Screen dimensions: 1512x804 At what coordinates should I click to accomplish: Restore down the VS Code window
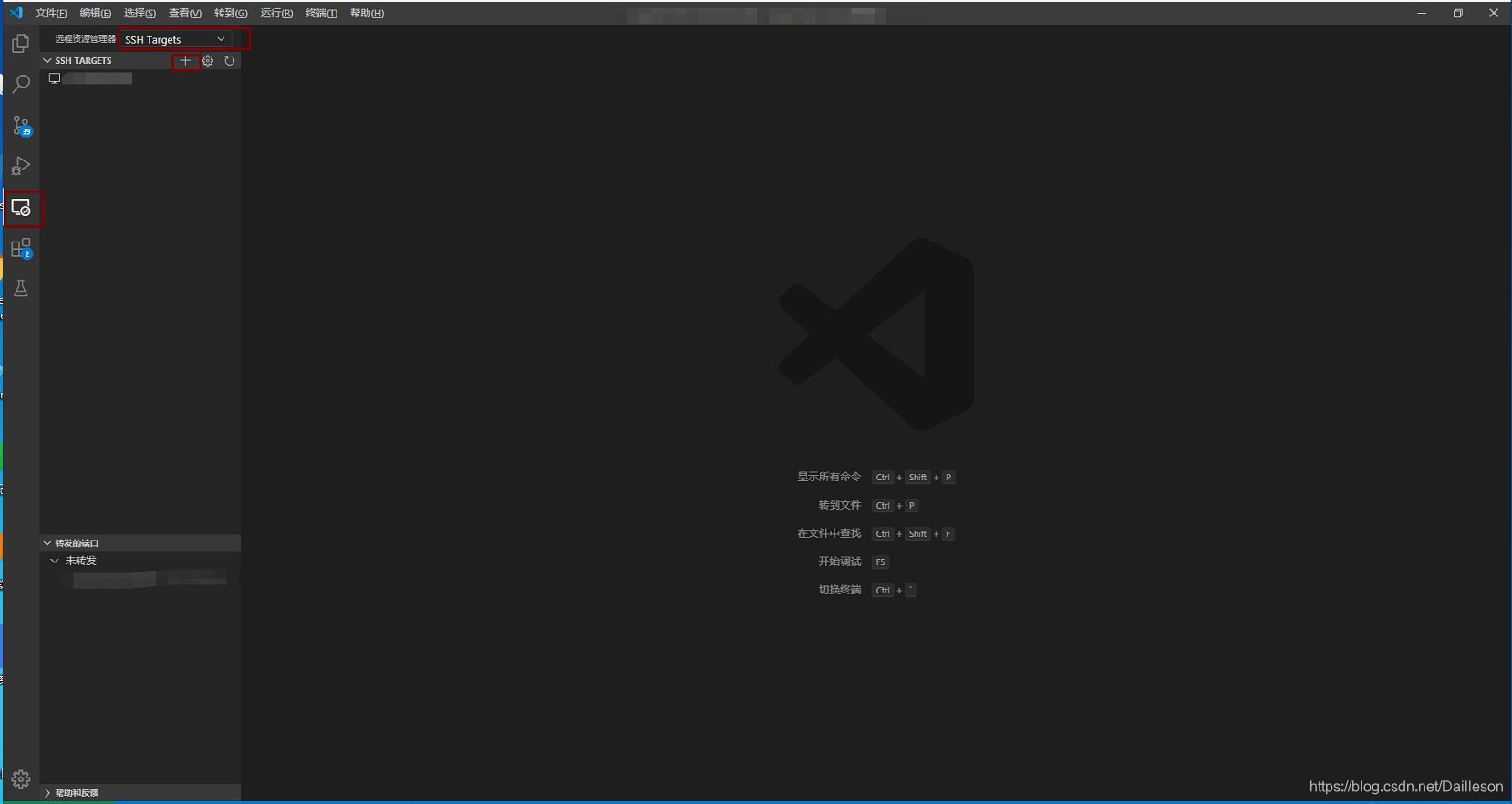pos(1458,13)
